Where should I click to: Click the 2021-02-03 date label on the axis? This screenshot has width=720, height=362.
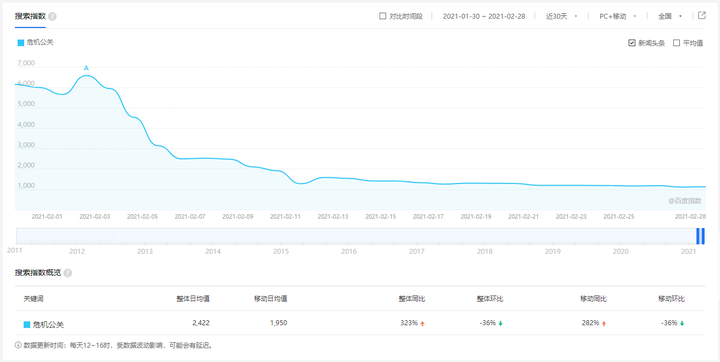point(95,216)
